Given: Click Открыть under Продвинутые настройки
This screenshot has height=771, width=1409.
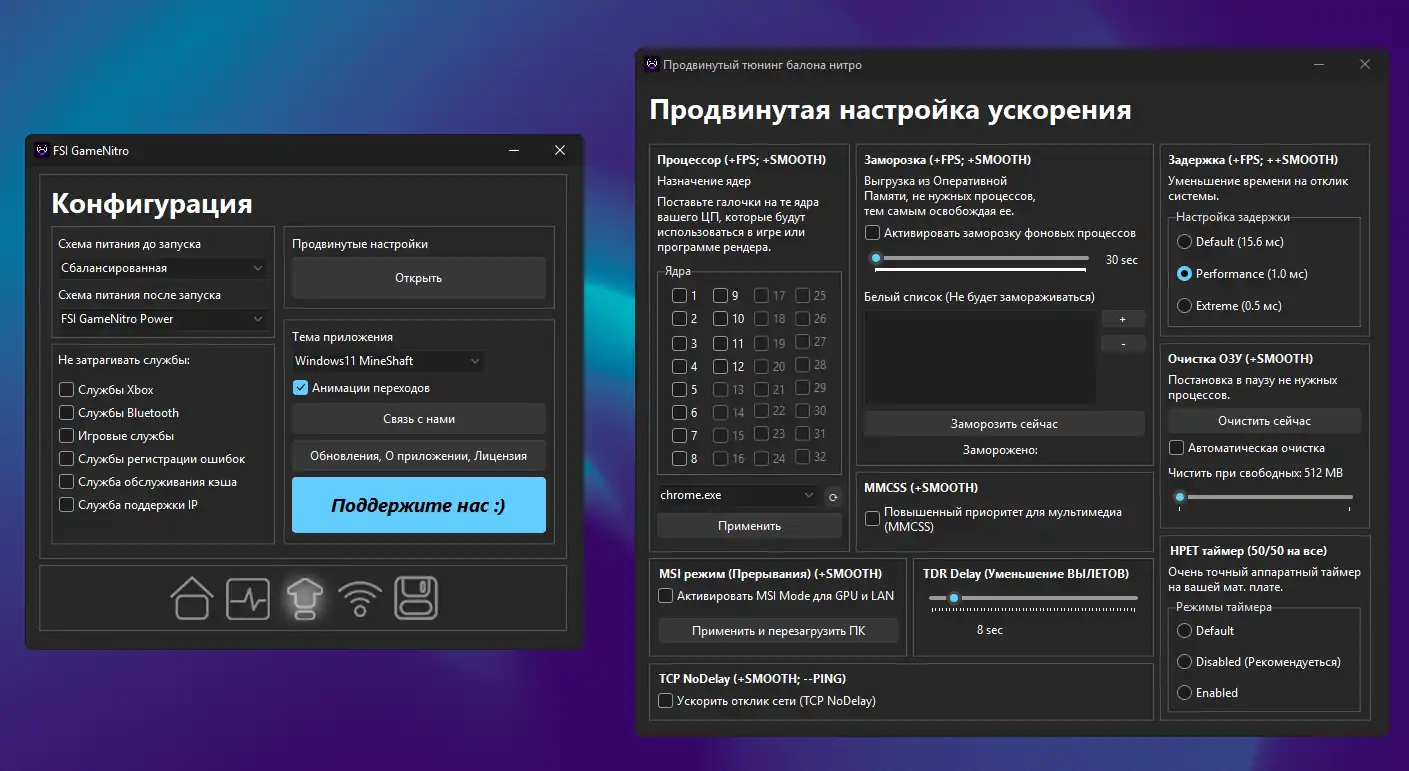Looking at the screenshot, I should (x=419, y=278).
